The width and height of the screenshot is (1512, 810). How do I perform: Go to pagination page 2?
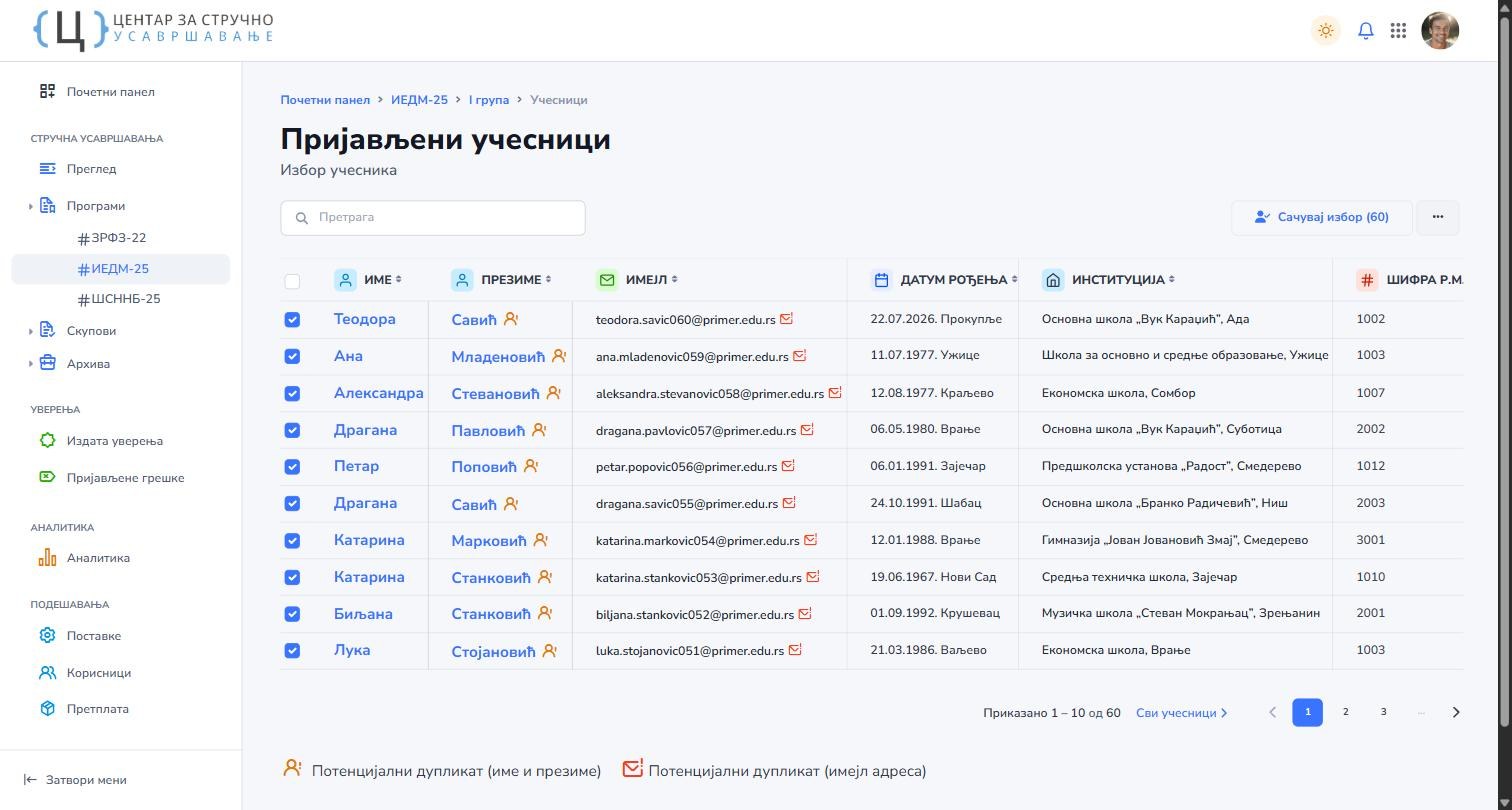click(x=1346, y=712)
